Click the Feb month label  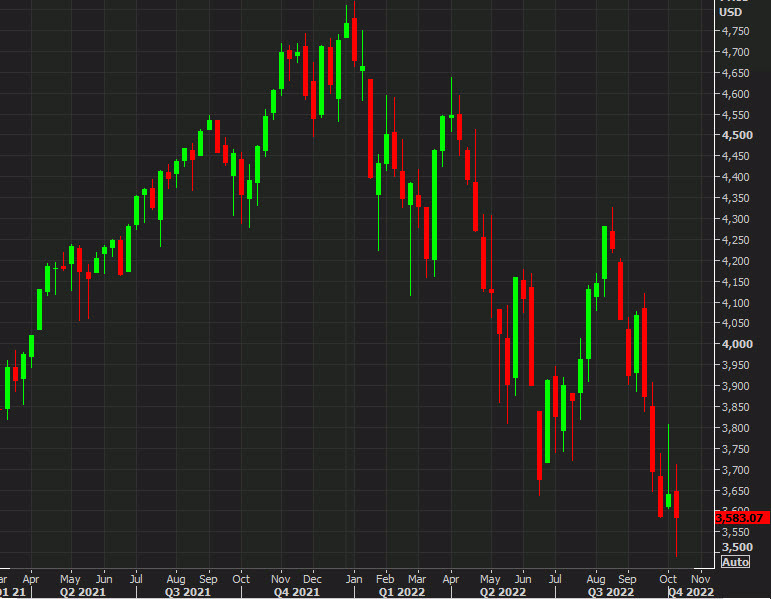(x=385, y=579)
